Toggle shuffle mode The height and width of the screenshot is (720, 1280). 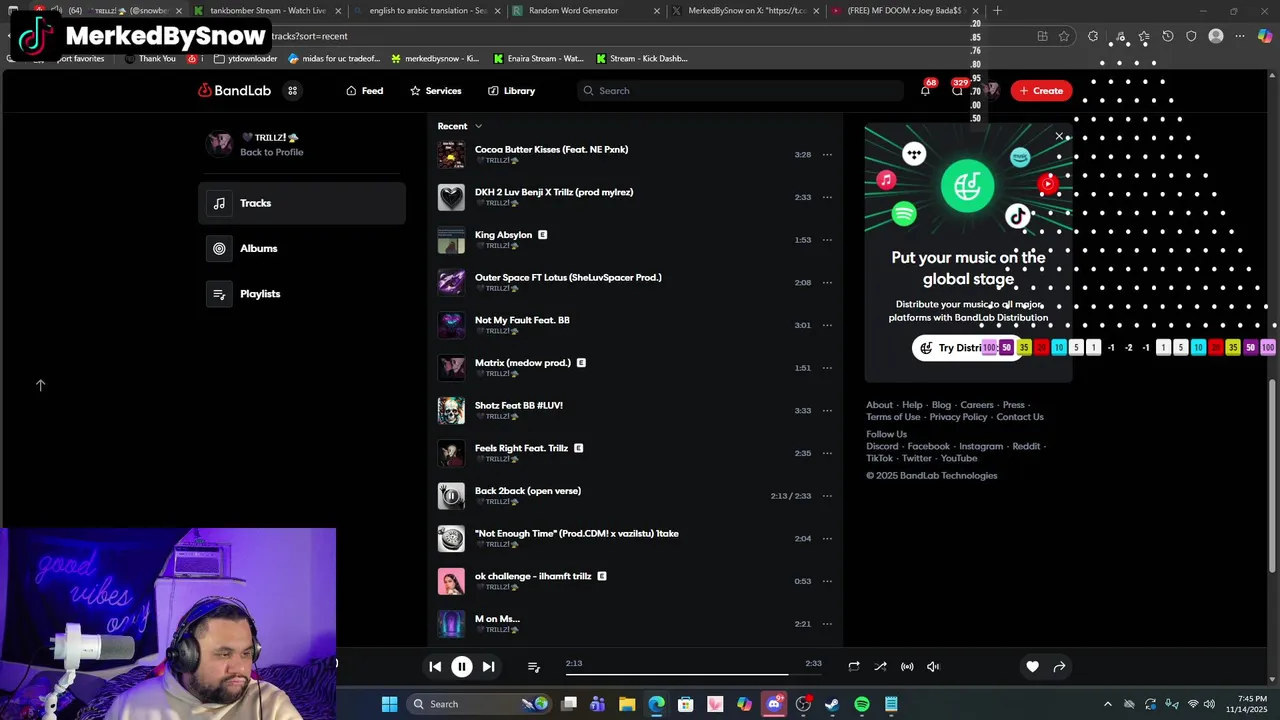point(880,667)
